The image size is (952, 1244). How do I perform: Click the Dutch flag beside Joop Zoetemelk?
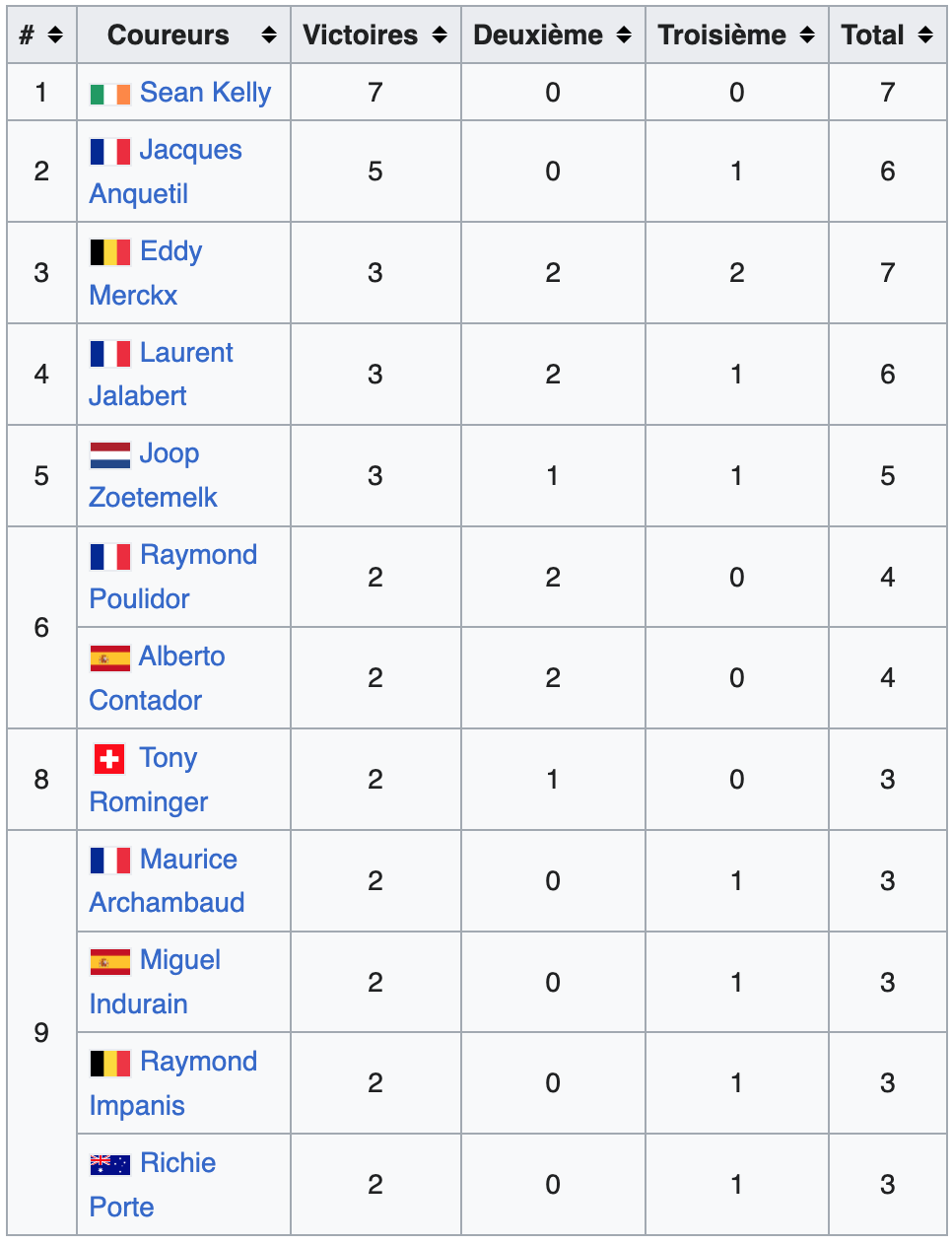(x=109, y=454)
